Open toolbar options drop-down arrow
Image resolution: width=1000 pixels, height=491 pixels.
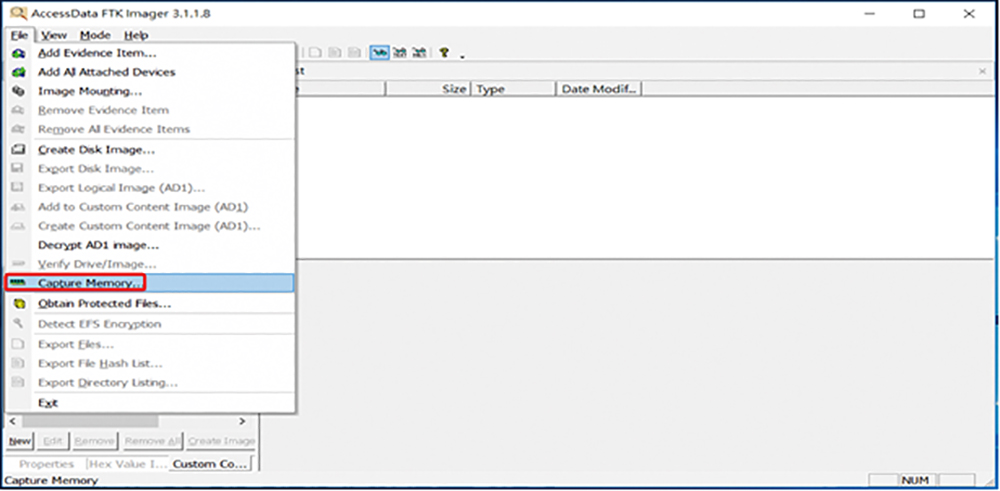point(462,56)
